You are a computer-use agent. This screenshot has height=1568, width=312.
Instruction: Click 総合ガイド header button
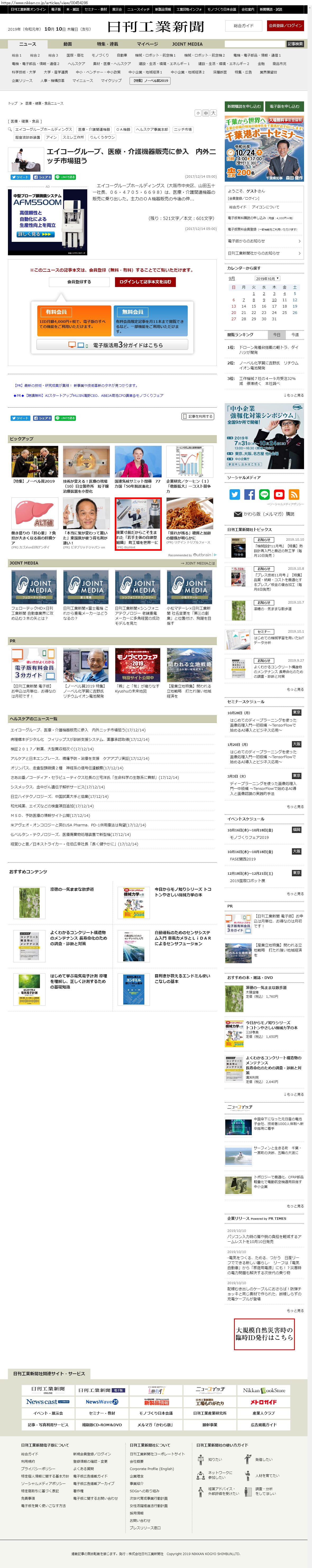click(244, 26)
